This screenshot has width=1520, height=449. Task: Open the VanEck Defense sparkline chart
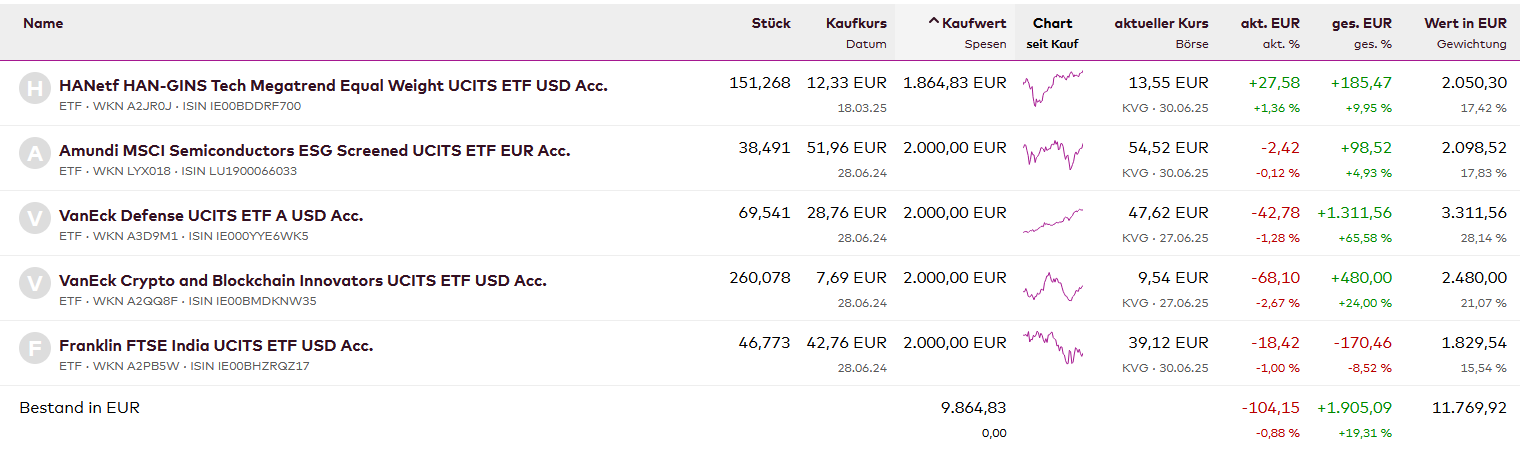click(1052, 219)
